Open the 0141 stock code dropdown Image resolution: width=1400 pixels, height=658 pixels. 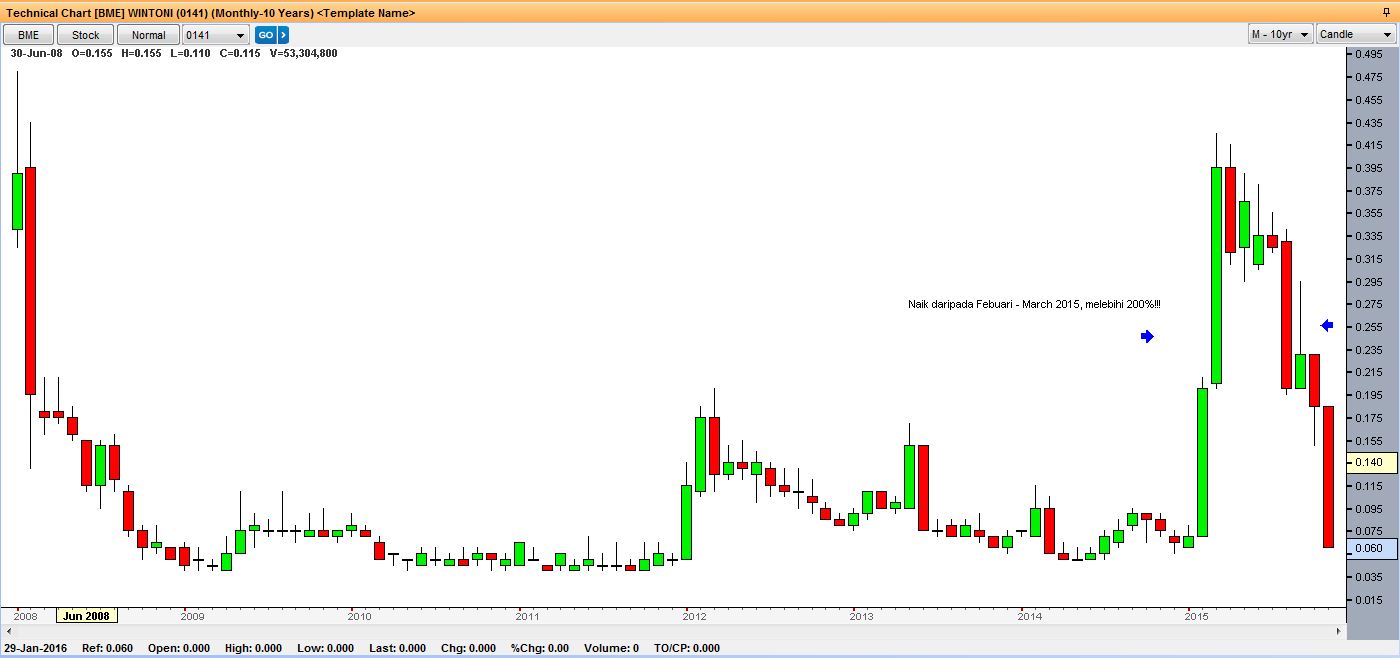tap(215, 35)
